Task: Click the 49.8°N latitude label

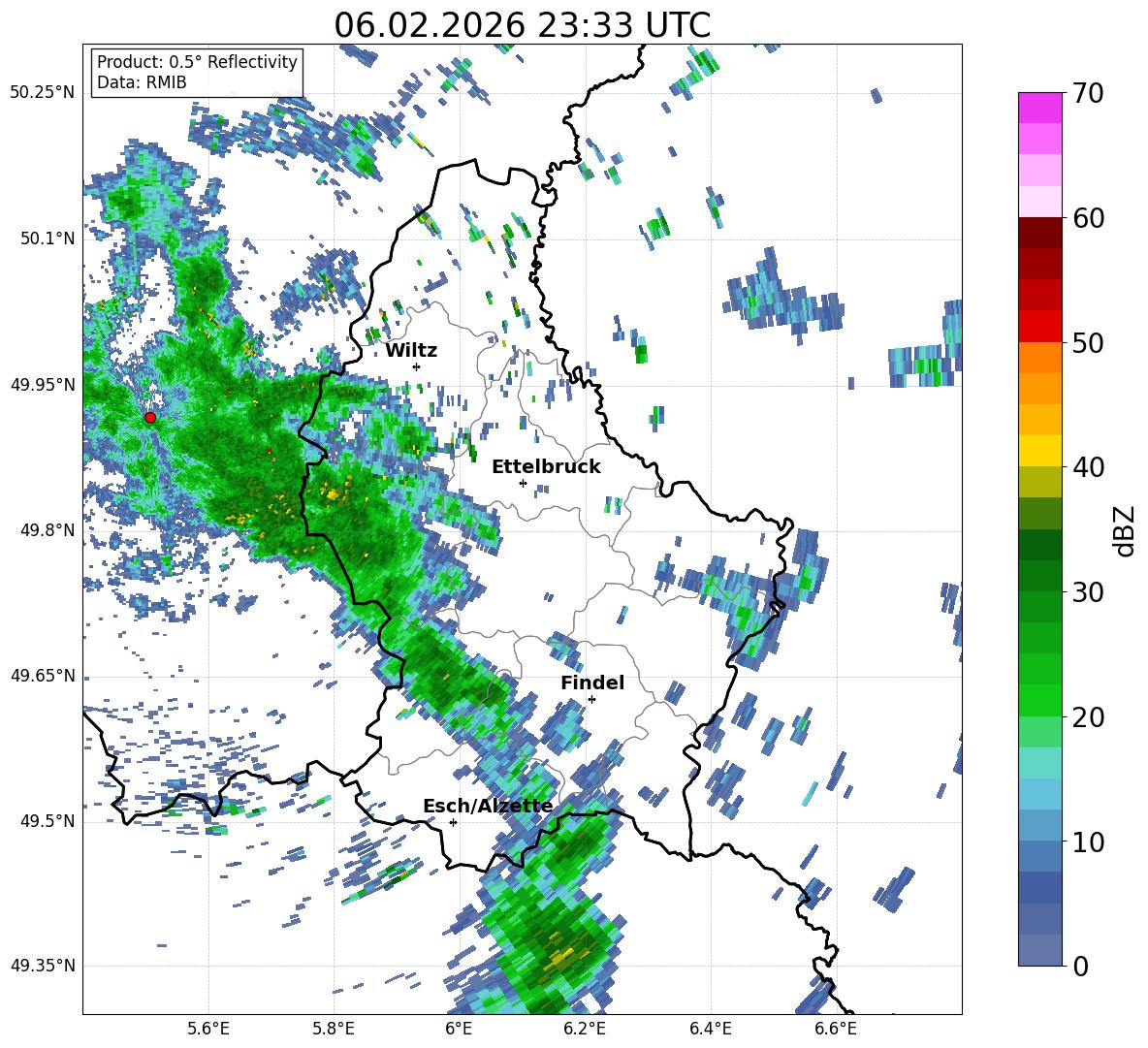Action: coord(47,530)
